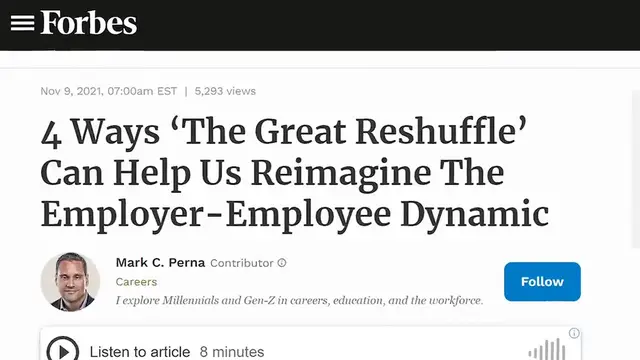Click the 5,293 views counter

225,91
